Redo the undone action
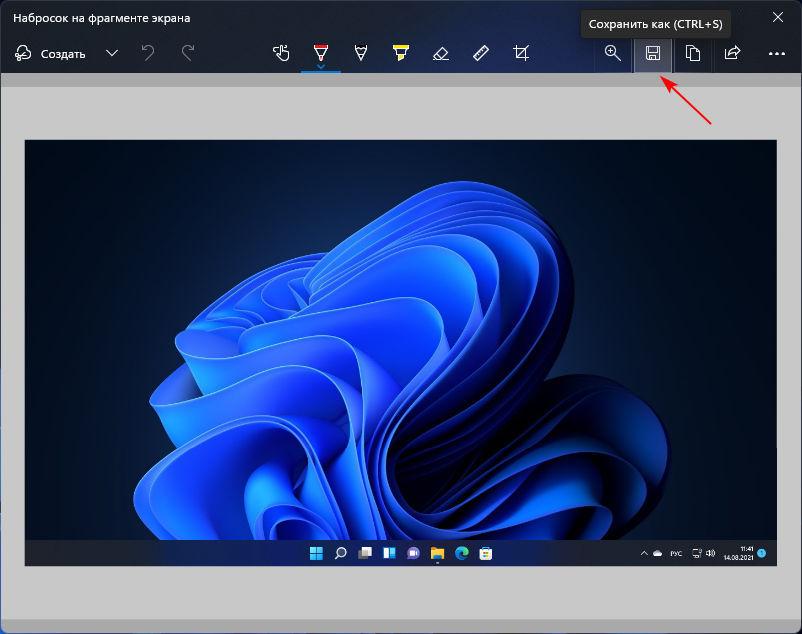 188,53
